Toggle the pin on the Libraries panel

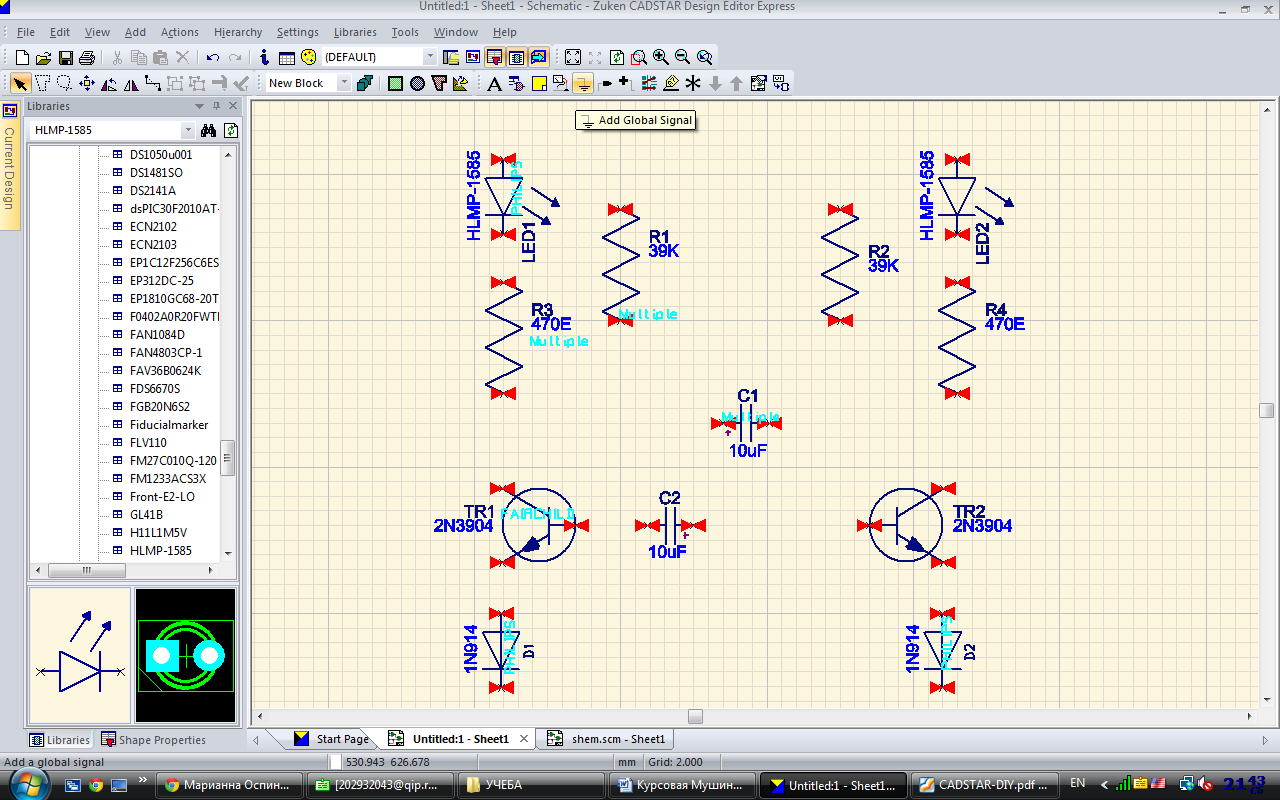coord(216,106)
